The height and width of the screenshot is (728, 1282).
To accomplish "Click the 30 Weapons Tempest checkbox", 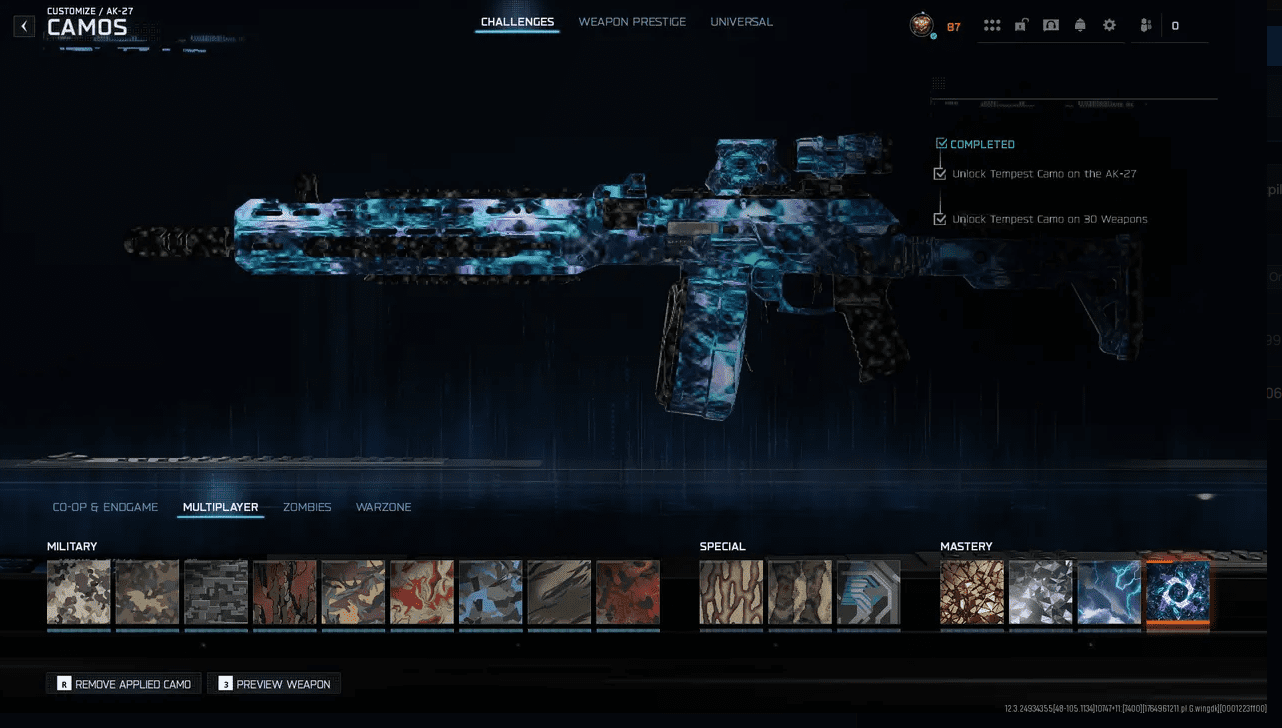I will point(940,219).
